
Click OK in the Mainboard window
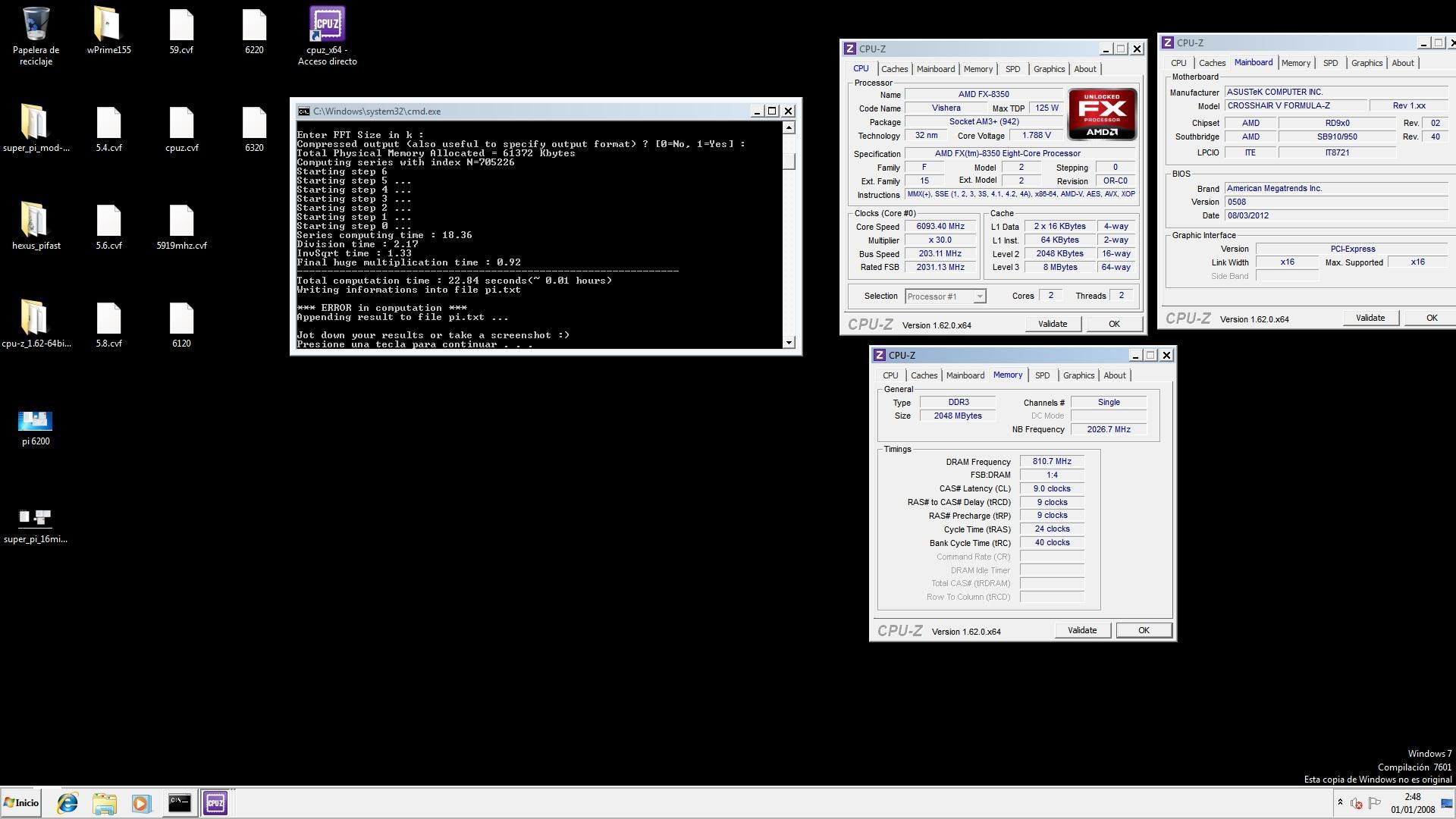[x=1431, y=318]
